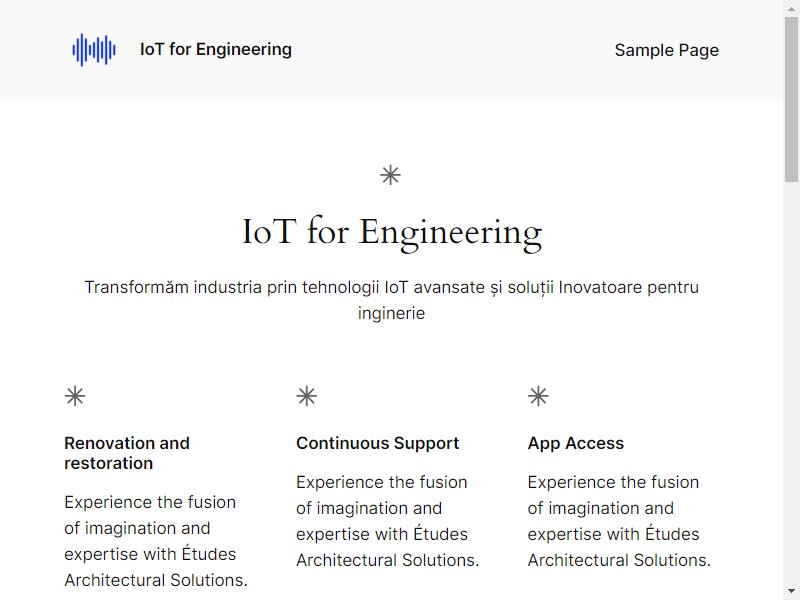Click description text under Renovation and restoration
Screen dimensions: 800x600
[156, 541]
